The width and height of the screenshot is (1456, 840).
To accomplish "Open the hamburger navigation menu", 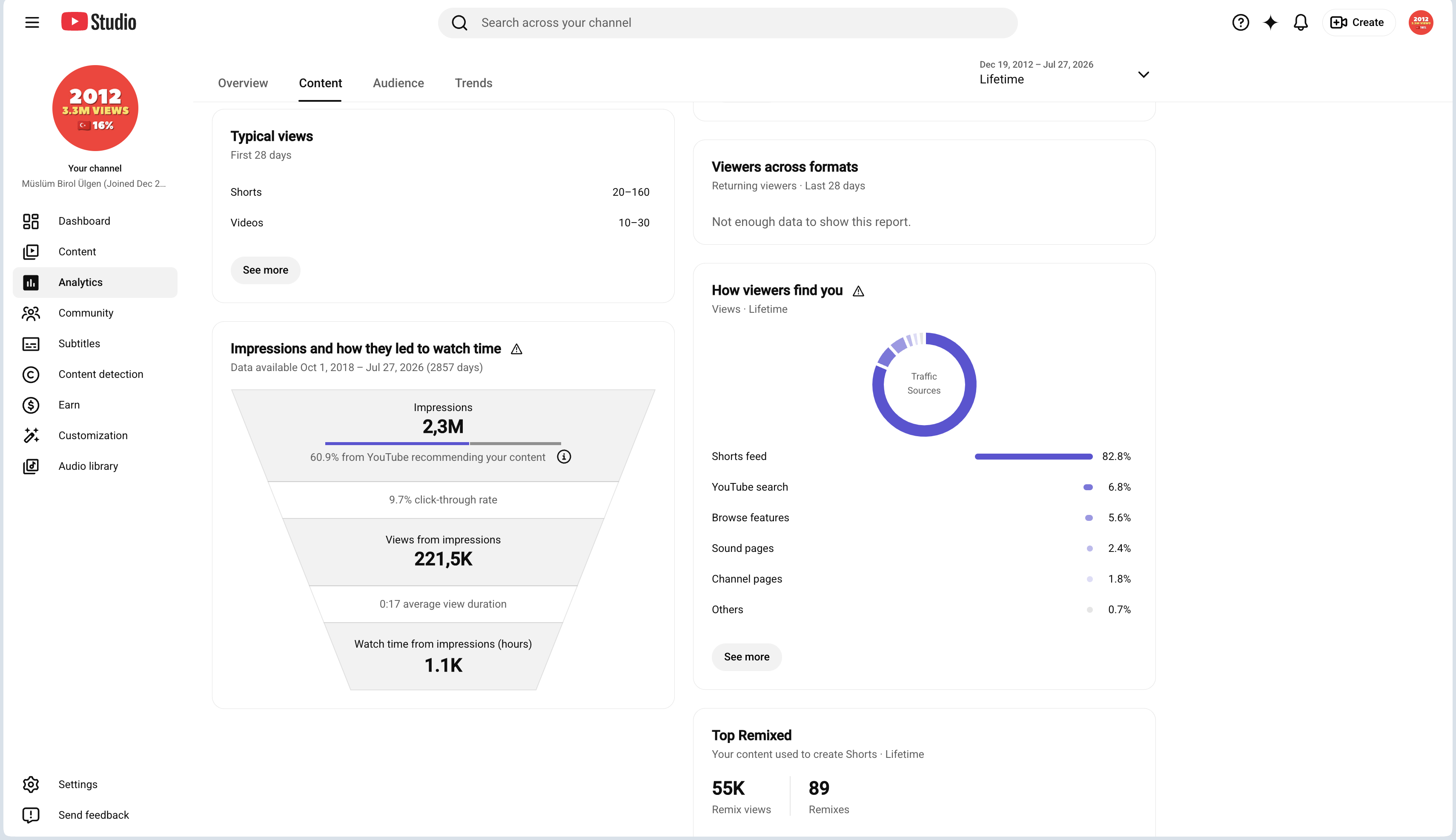I will (32, 23).
